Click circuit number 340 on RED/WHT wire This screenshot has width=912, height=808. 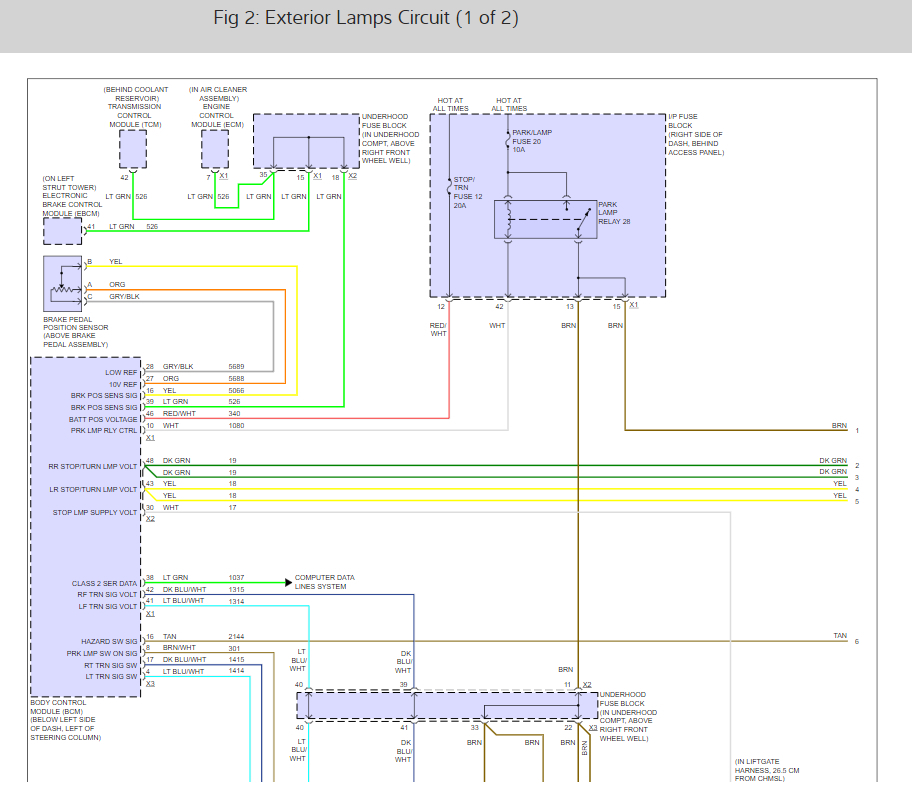coord(234,414)
